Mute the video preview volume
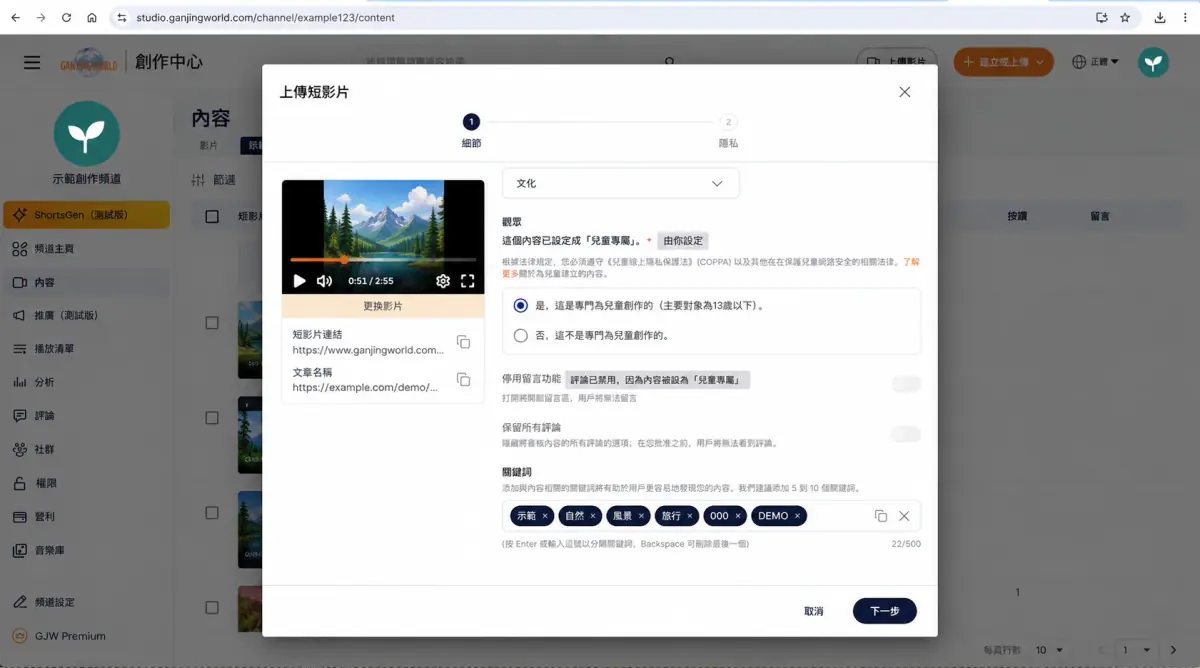This screenshot has width=1200, height=668. (x=324, y=281)
